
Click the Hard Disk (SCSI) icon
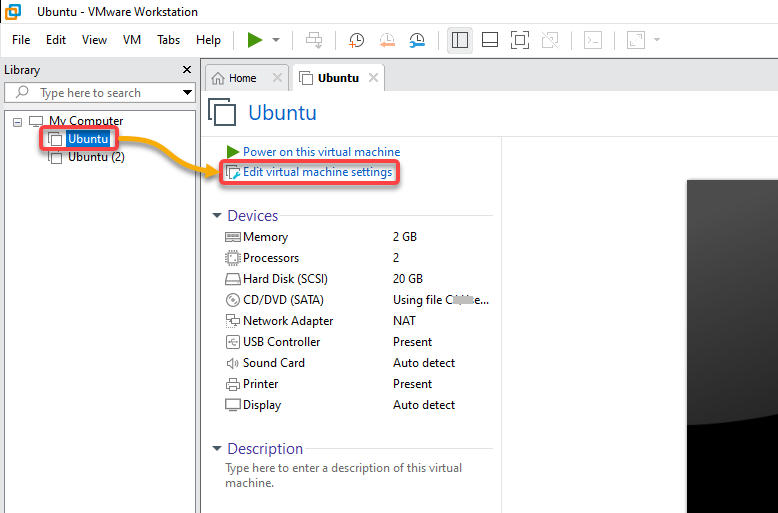pos(232,279)
